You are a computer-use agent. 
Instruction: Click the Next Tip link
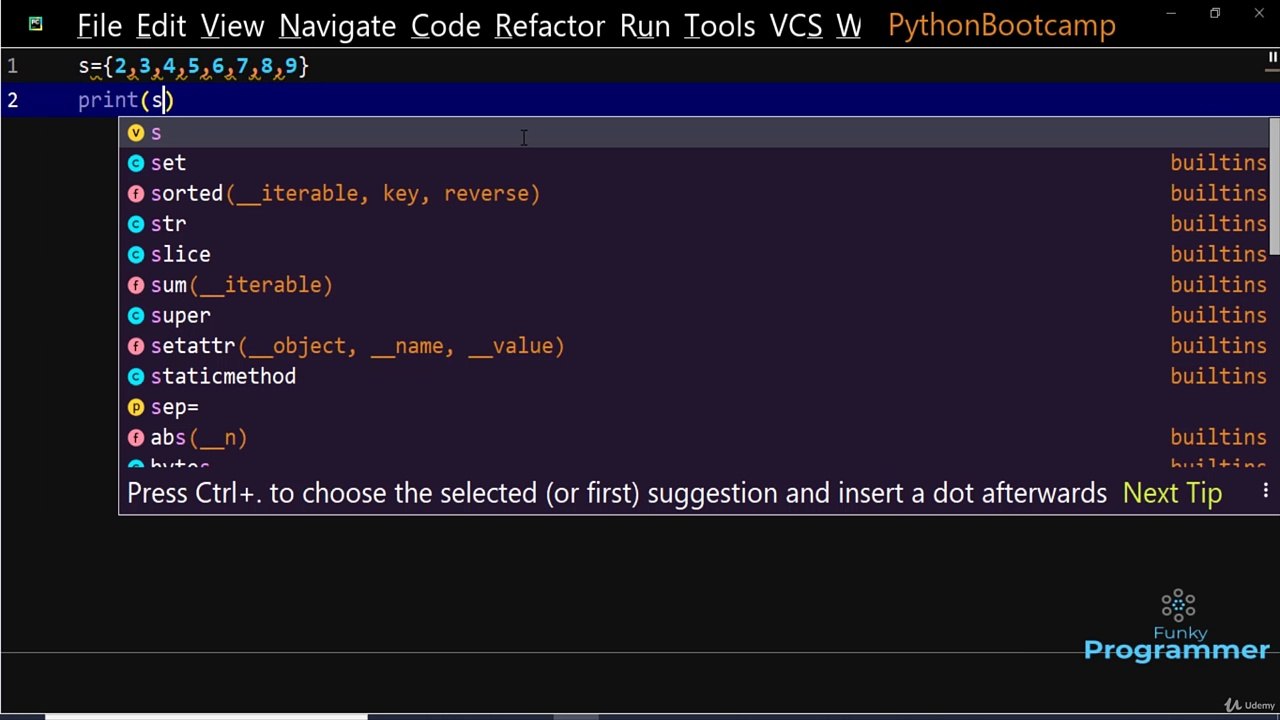[1172, 493]
